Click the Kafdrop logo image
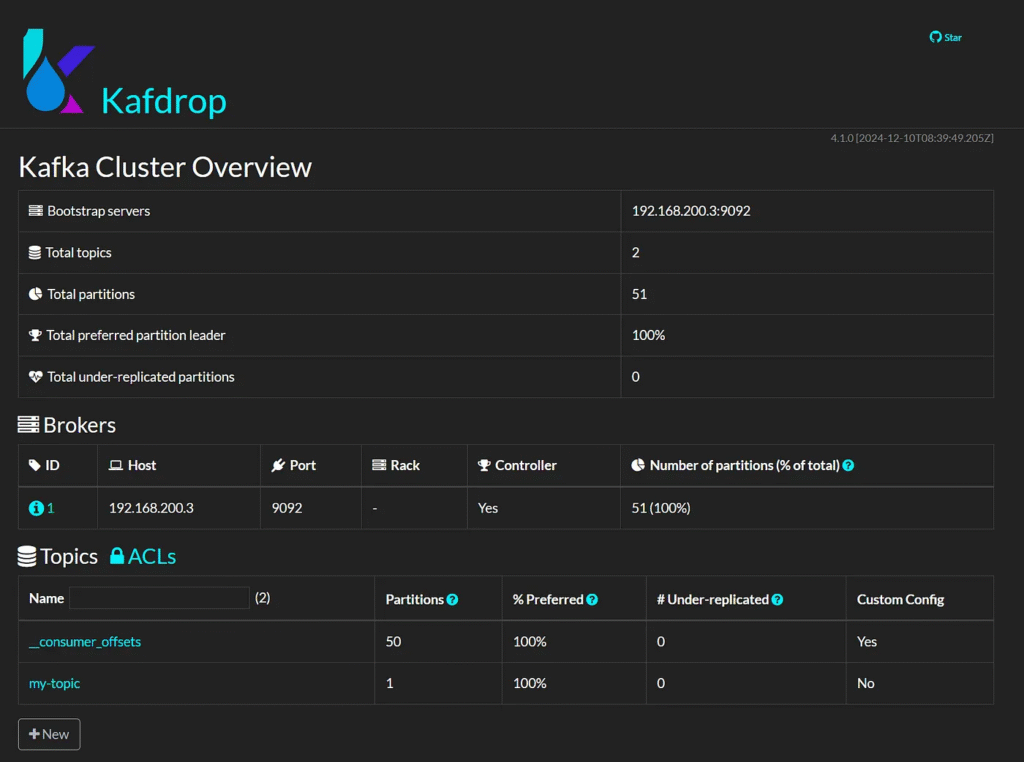 (x=58, y=71)
